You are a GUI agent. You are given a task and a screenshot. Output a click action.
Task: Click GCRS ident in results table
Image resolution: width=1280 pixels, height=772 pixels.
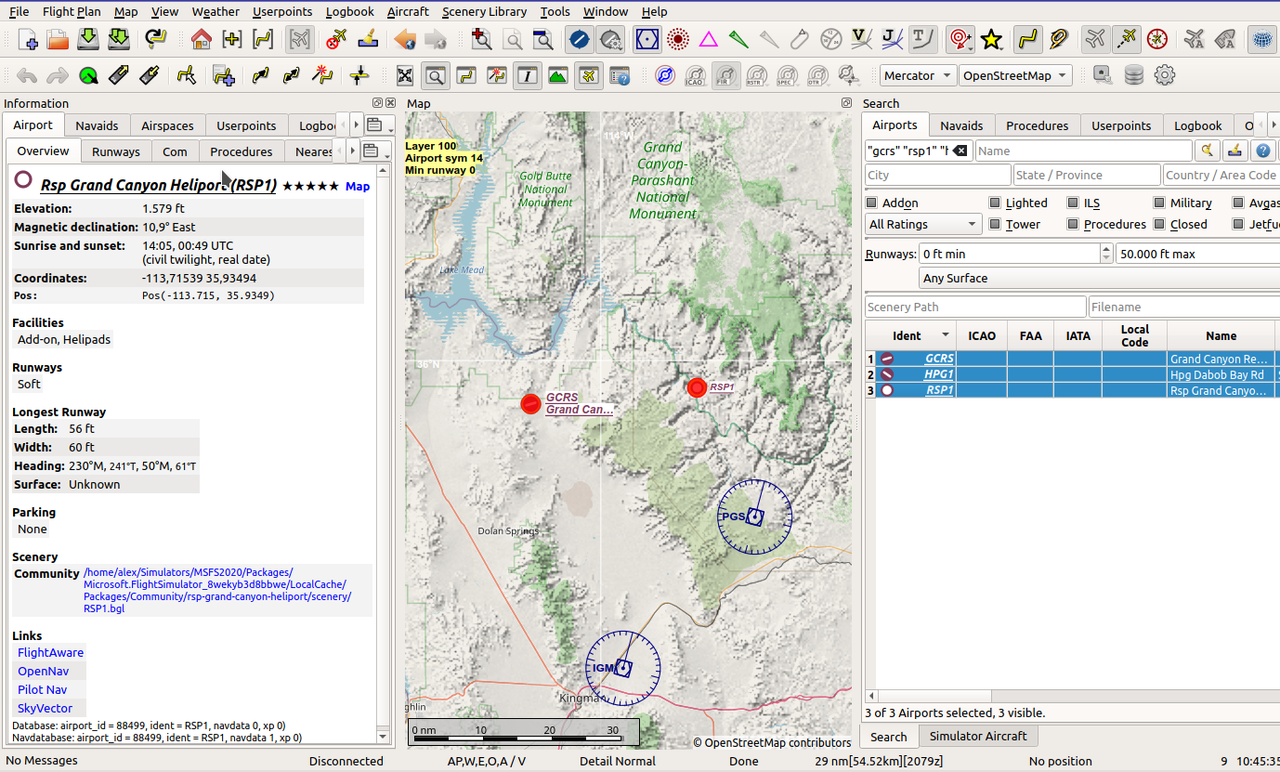(939, 359)
